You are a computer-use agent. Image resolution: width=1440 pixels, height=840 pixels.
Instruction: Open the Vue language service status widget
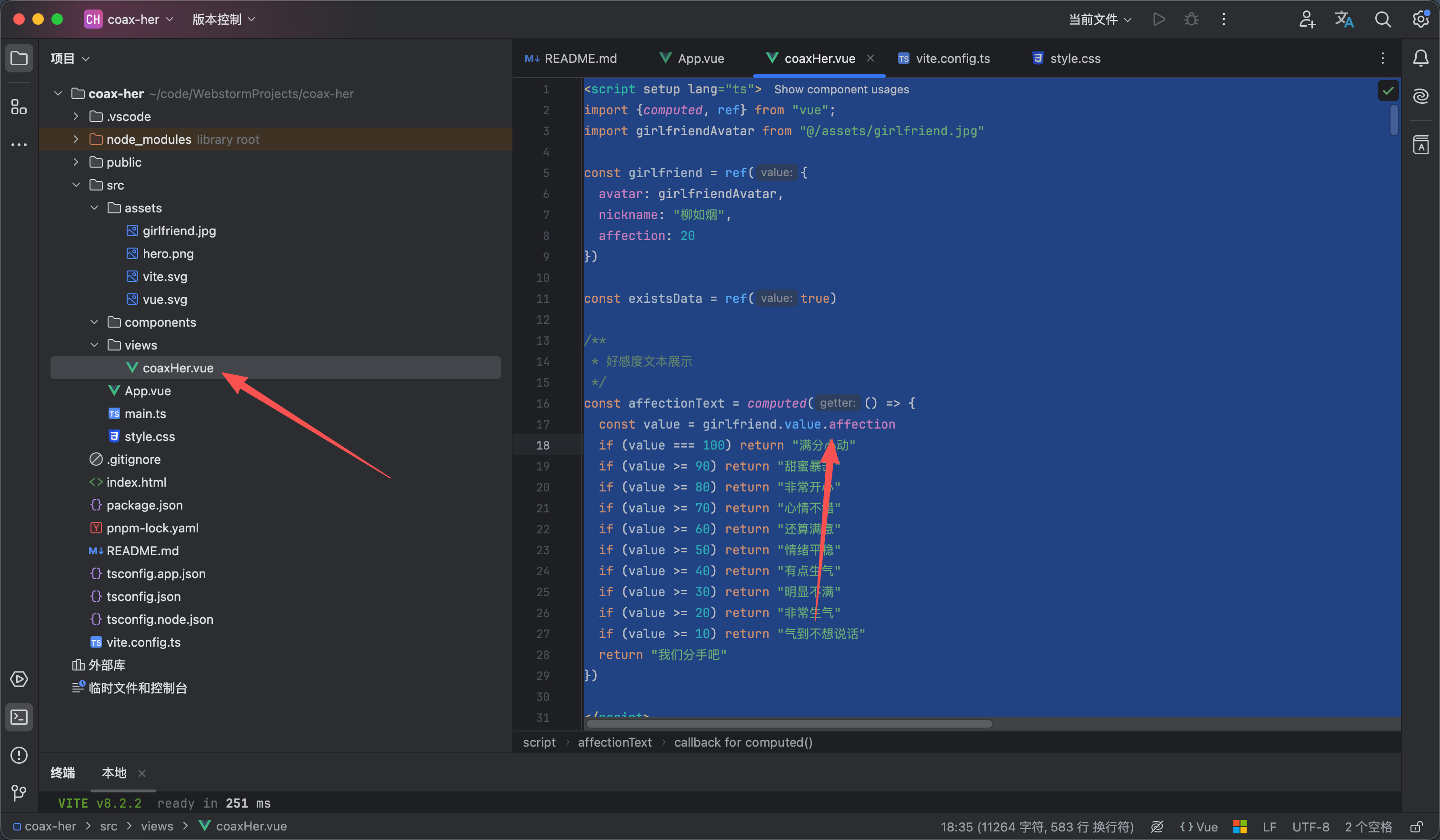click(x=1198, y=827)
